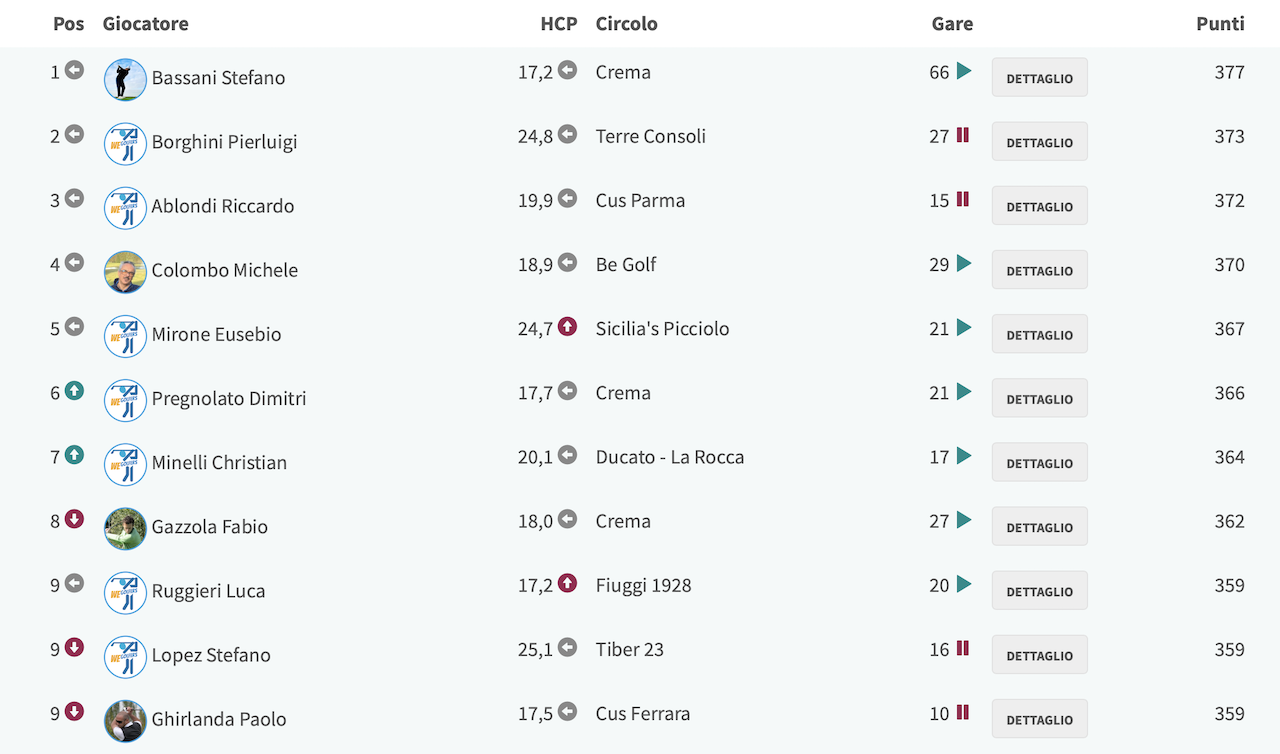The height and width of the screenshot is (754, 1280).
Task: Click the red down-arrow position icon beside Gazzola Fabio
Action: coord(74,519)
